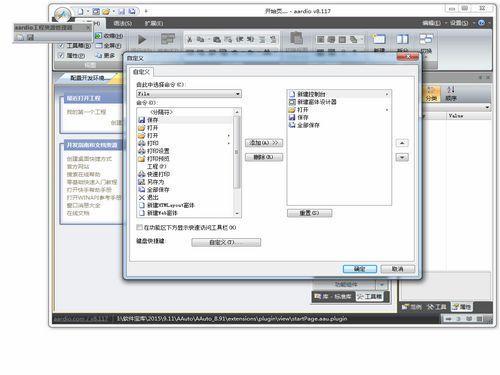Click the move up arrow button
The height and width of the screenshot is (375, 500).
click(x=402, y=143)
